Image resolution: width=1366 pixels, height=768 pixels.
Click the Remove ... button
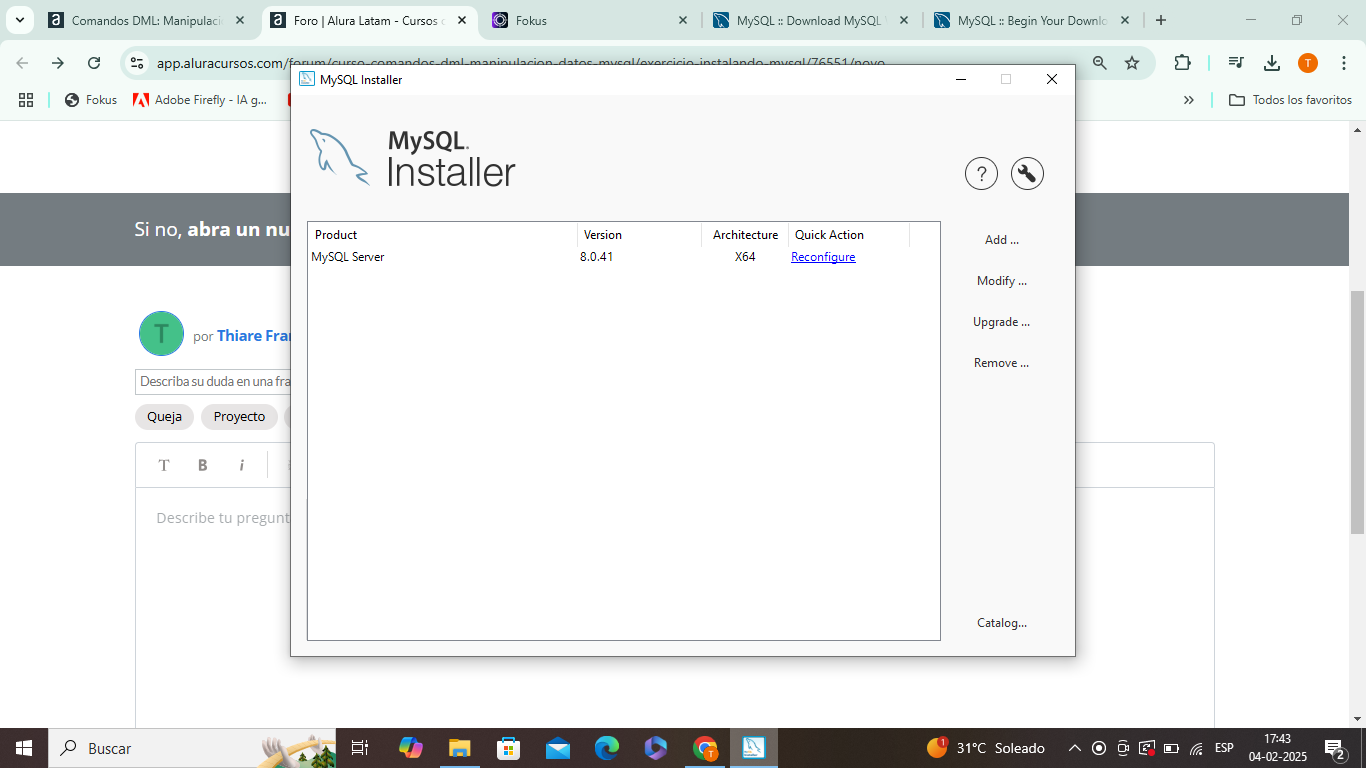1002,363
